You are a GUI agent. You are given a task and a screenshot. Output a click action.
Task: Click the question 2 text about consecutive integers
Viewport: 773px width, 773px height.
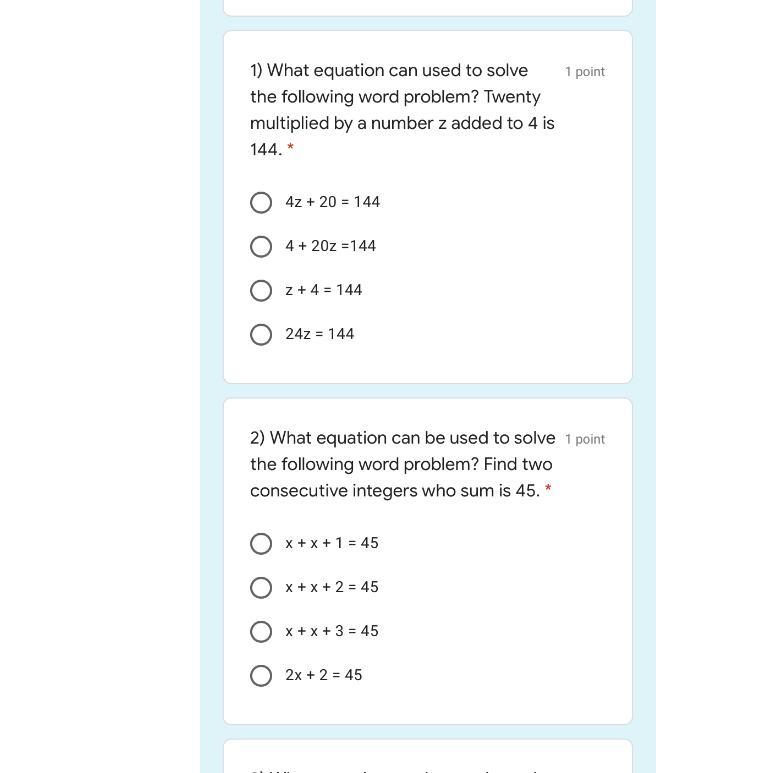coord(402,464)
